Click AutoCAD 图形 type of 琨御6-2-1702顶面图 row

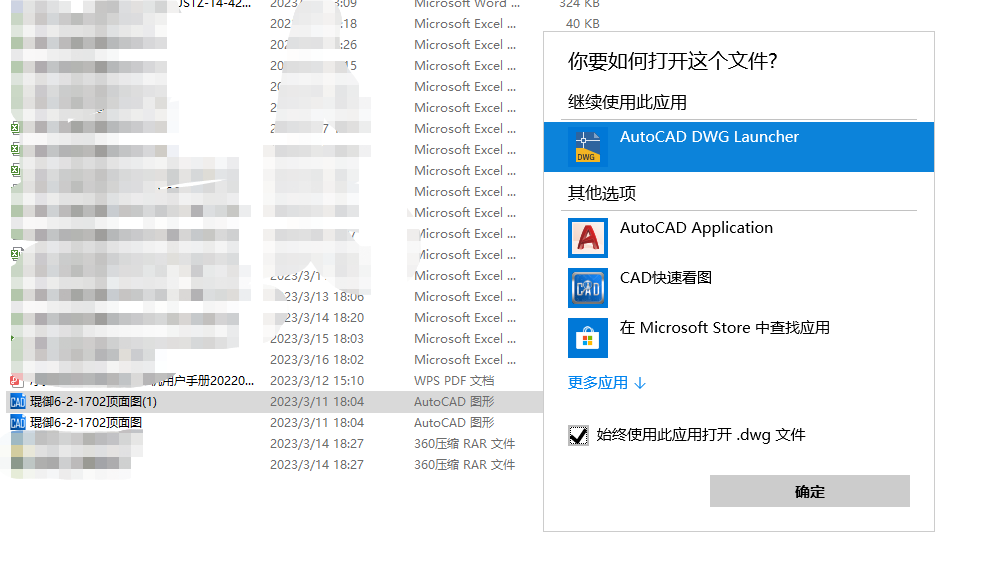click(x=454, y=423)
